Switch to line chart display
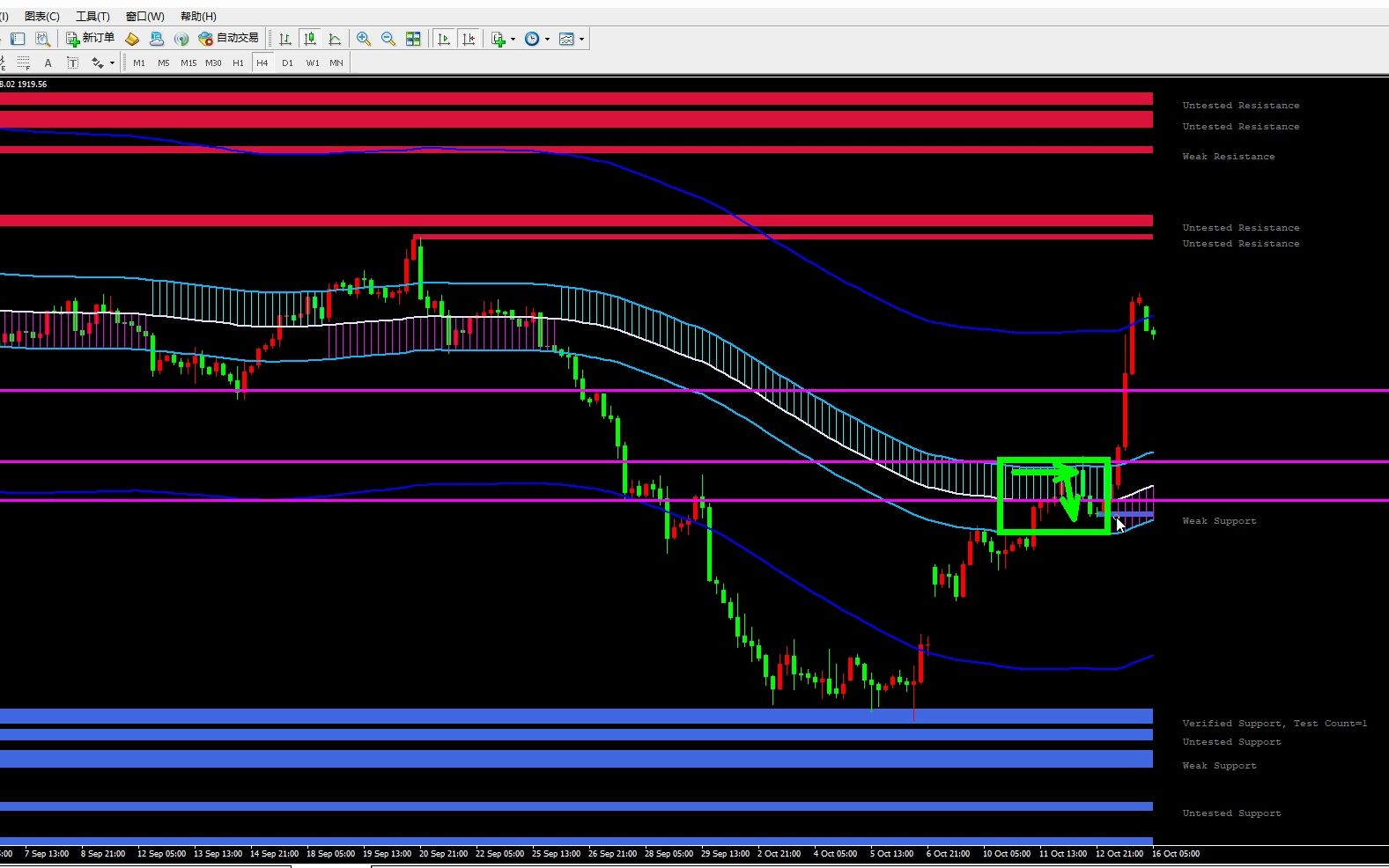Image resolution: width=1389 pixels, height=868 pixels. click(x=335, y=39)
